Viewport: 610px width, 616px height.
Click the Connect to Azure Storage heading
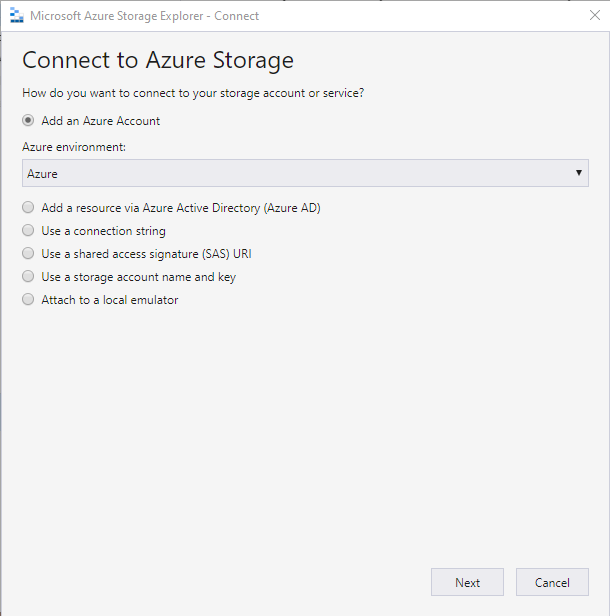[x=158, y=60]
